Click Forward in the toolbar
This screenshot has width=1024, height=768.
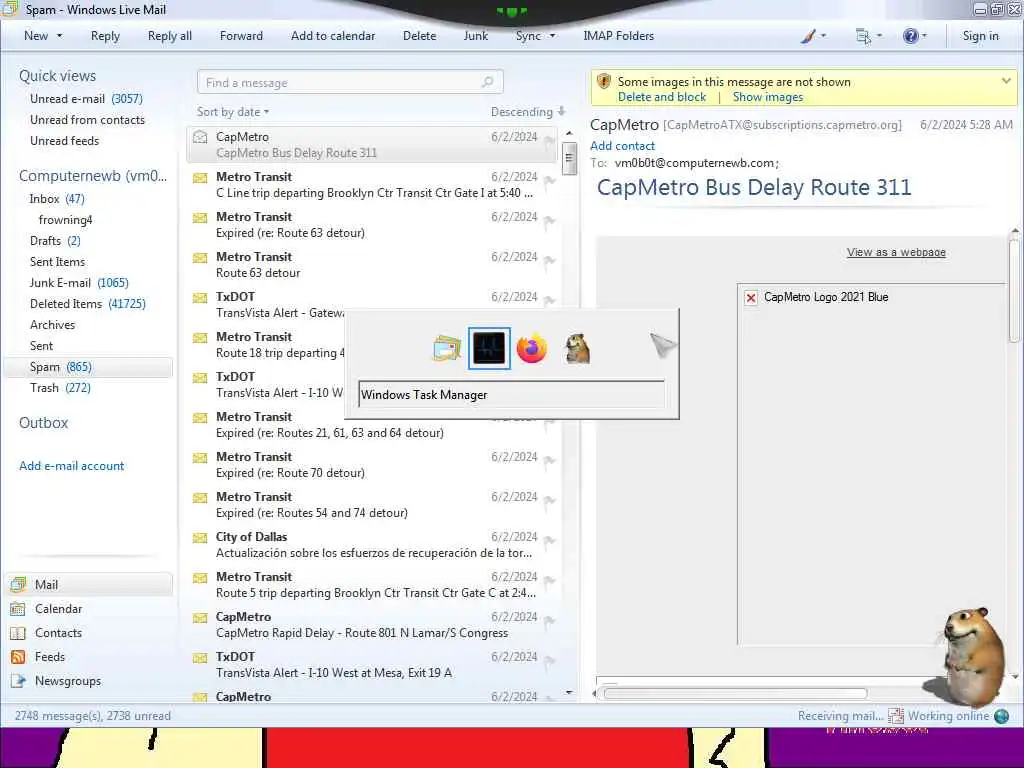click(x=241, y=36)
